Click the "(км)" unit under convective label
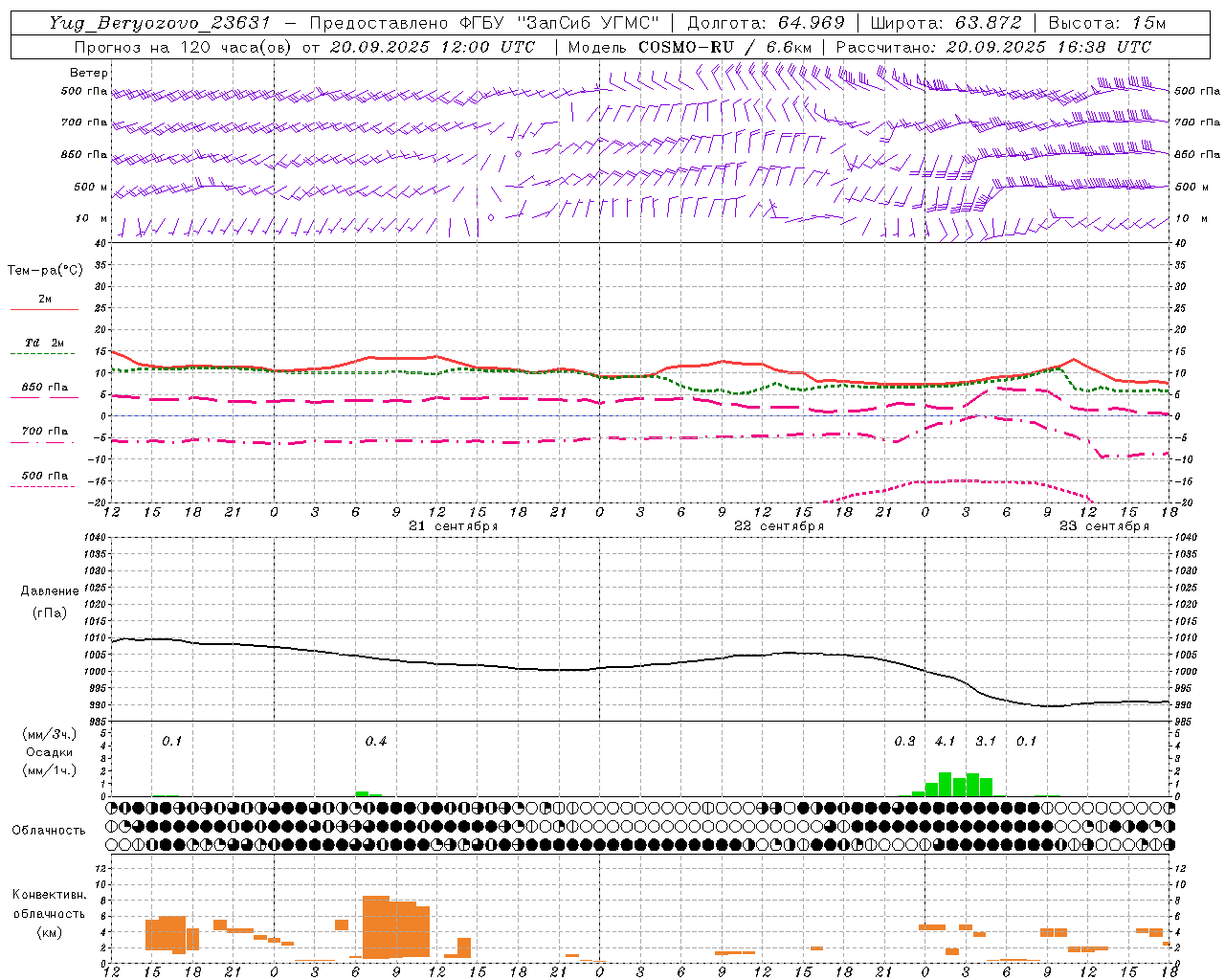This screenshot has height=980, width=1225. [x=50, y=932]
